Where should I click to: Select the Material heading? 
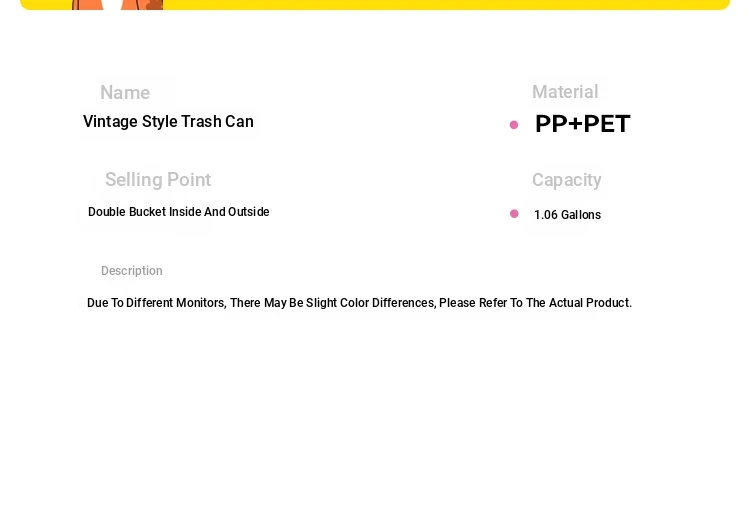(x=565, y=92)
